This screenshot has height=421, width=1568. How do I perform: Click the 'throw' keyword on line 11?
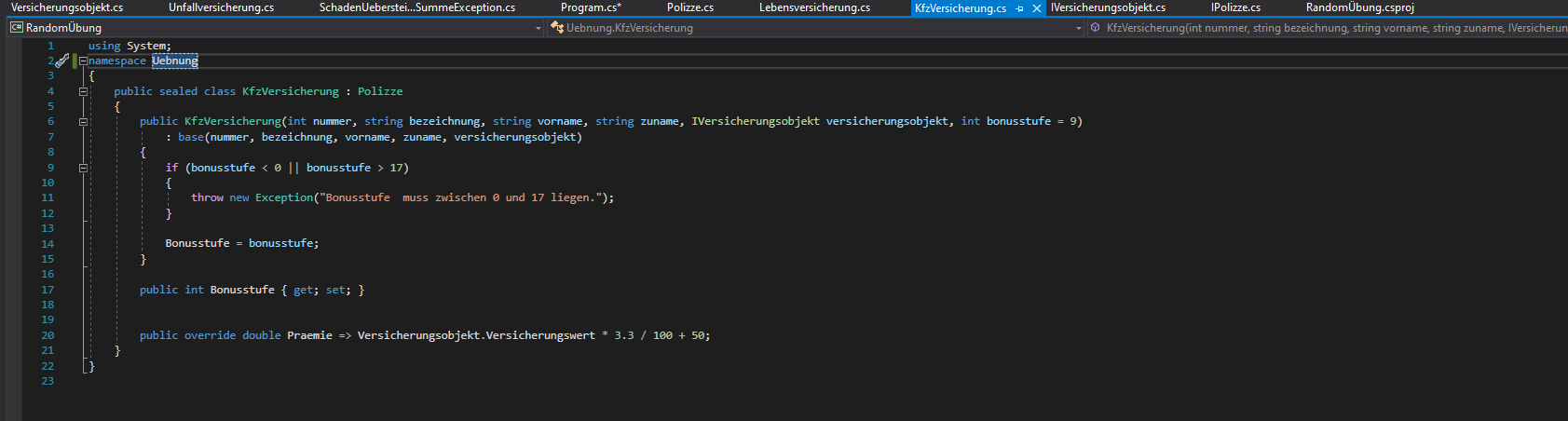click(207, 197)
